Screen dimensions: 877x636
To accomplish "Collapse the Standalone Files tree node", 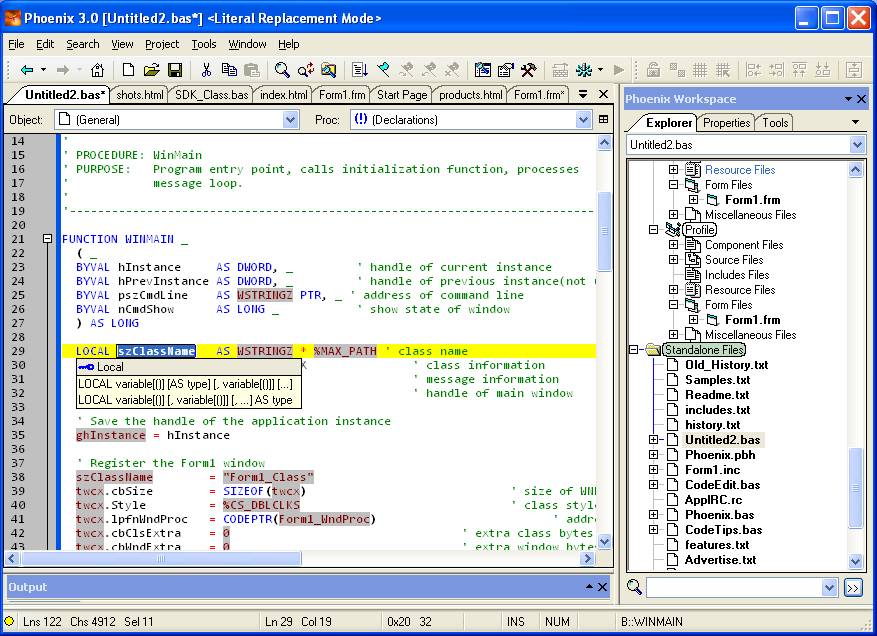I will tap(634, 350).
